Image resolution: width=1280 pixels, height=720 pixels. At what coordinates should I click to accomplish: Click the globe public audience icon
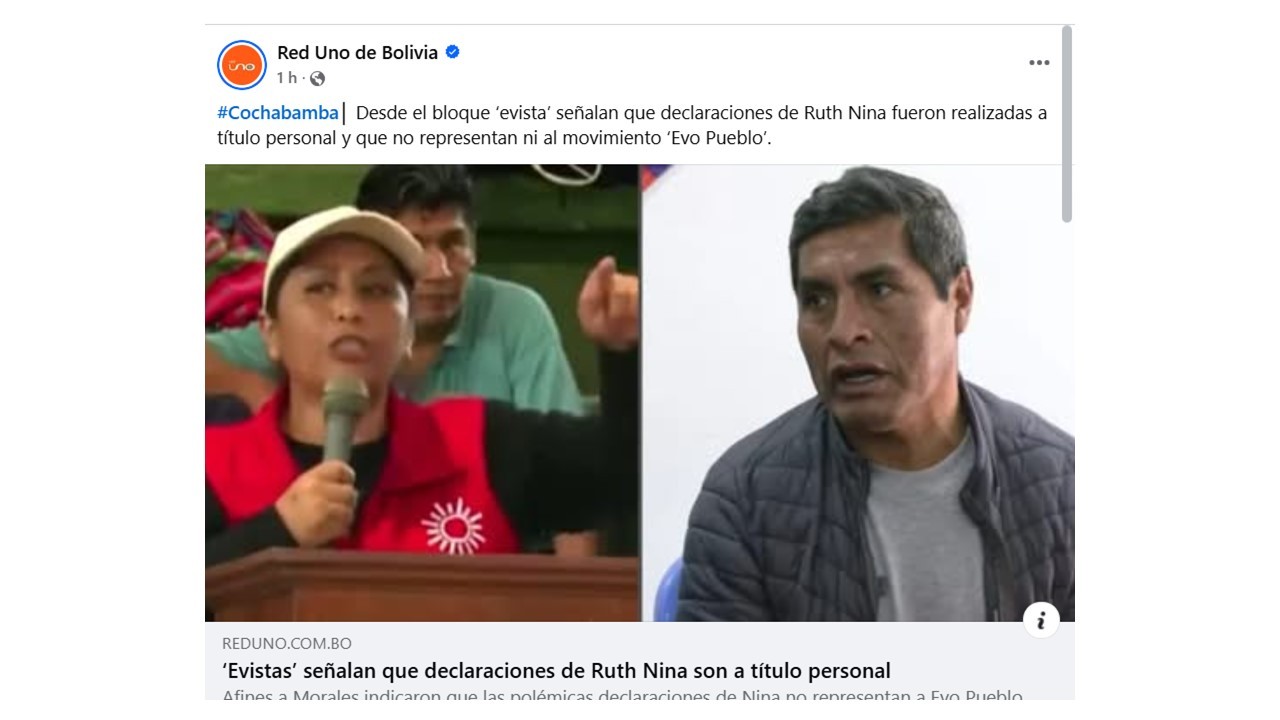(x=317, y=78)
